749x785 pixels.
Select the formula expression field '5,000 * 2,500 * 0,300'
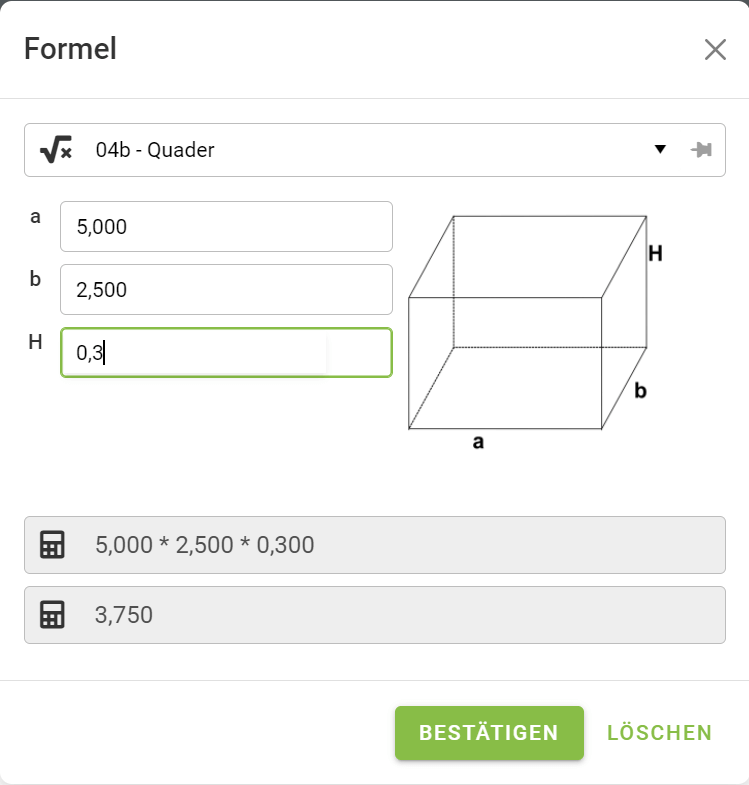(x=400, y=545)
